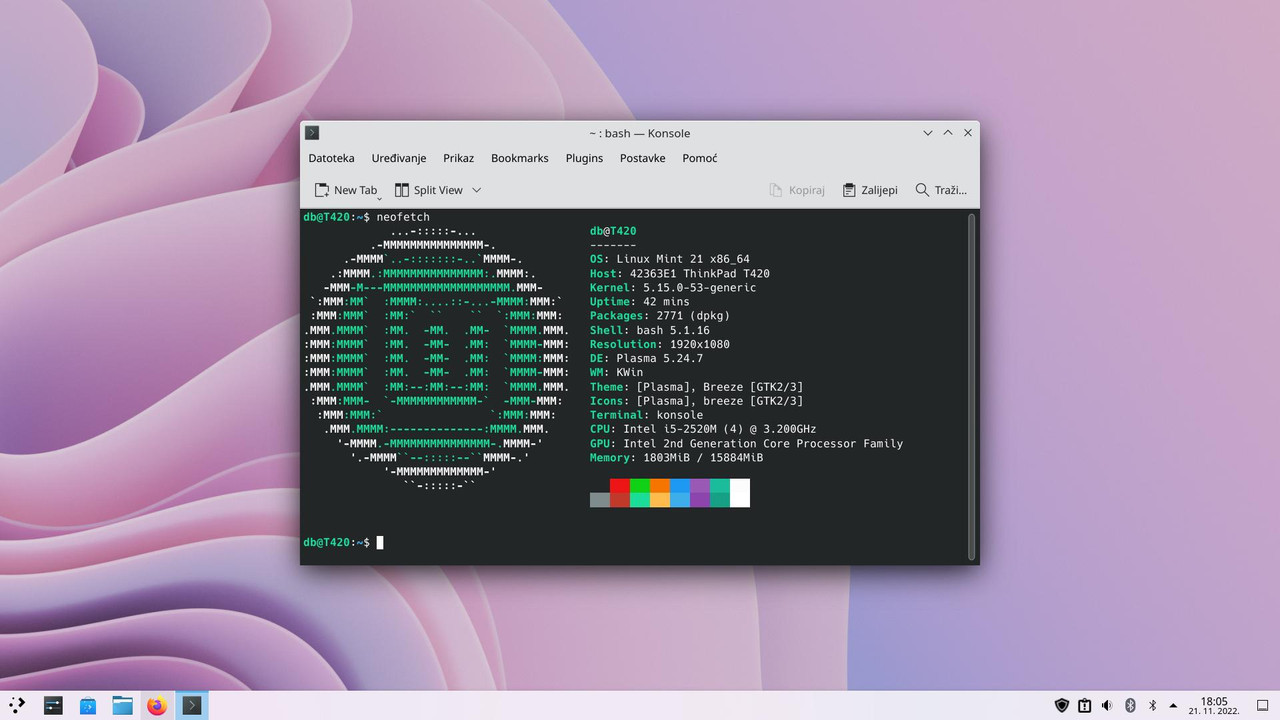Click the 'Shell: bash 5.1.16' line

click(650, 330)
